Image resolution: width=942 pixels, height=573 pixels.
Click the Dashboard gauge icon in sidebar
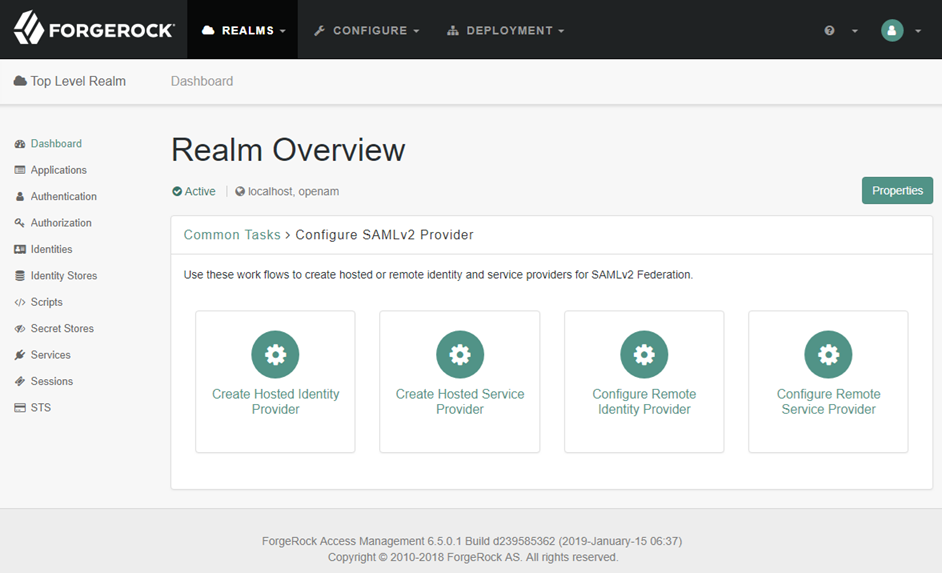(20, 144)
